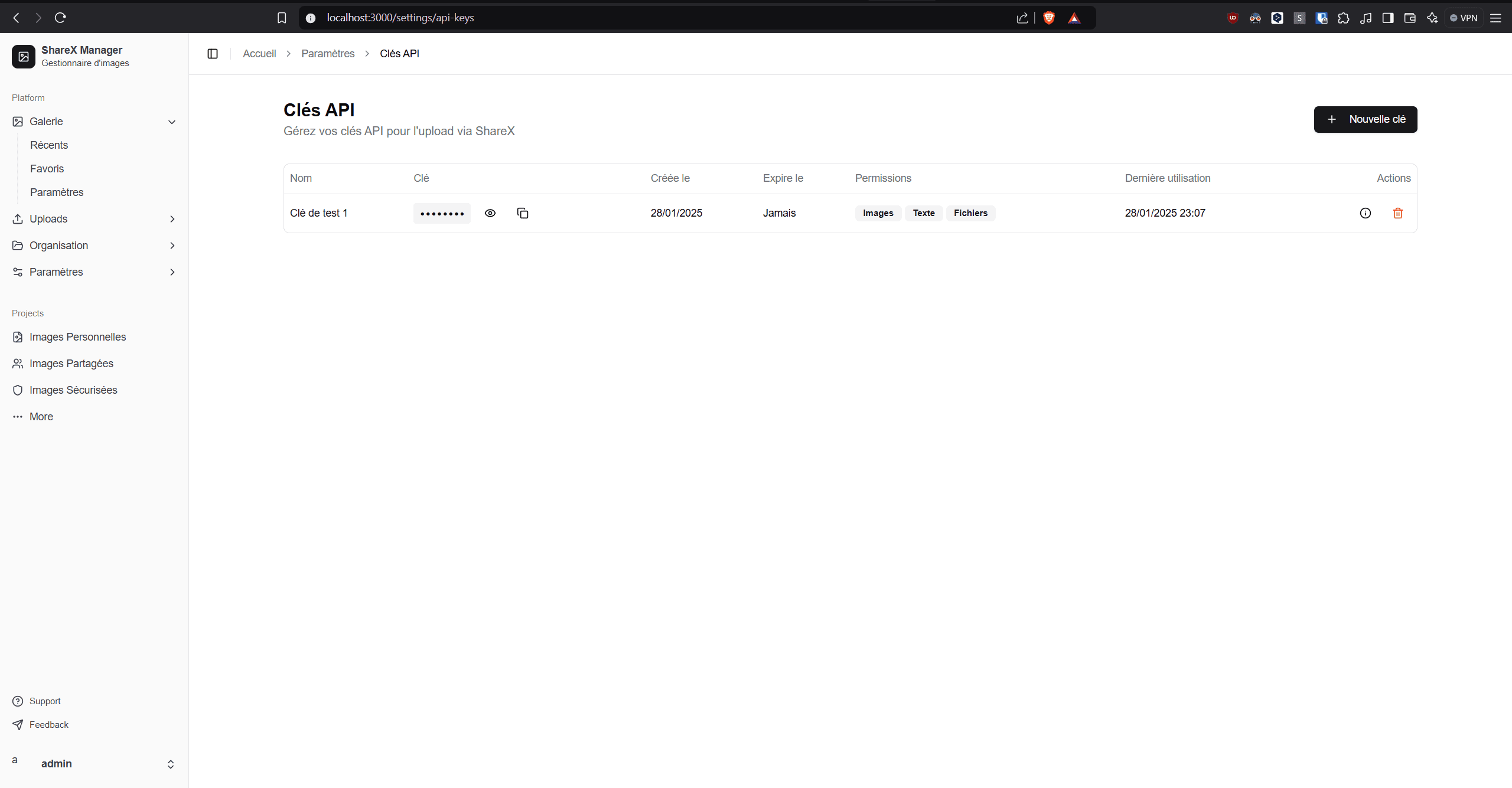Image resolution: width=1512 pixels, height=788 pixels.
Task: Click the Fichiers permission badge
Action: [970, 213]
